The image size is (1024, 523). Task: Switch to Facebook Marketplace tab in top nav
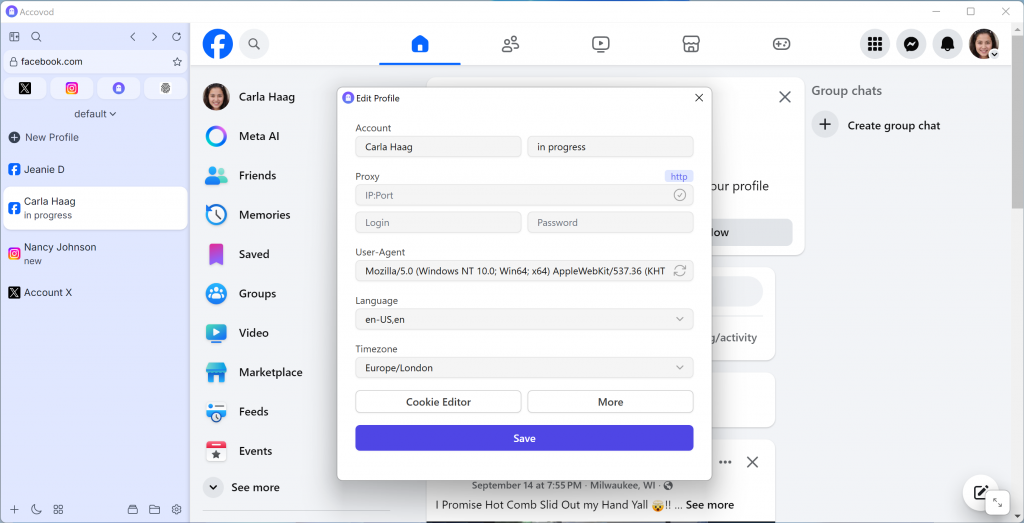coord(689,44)
